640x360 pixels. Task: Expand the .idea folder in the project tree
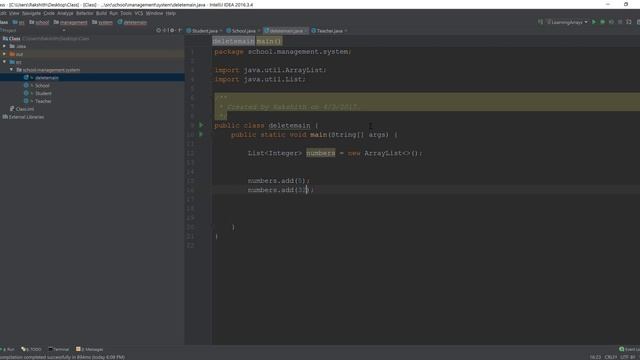4,46
